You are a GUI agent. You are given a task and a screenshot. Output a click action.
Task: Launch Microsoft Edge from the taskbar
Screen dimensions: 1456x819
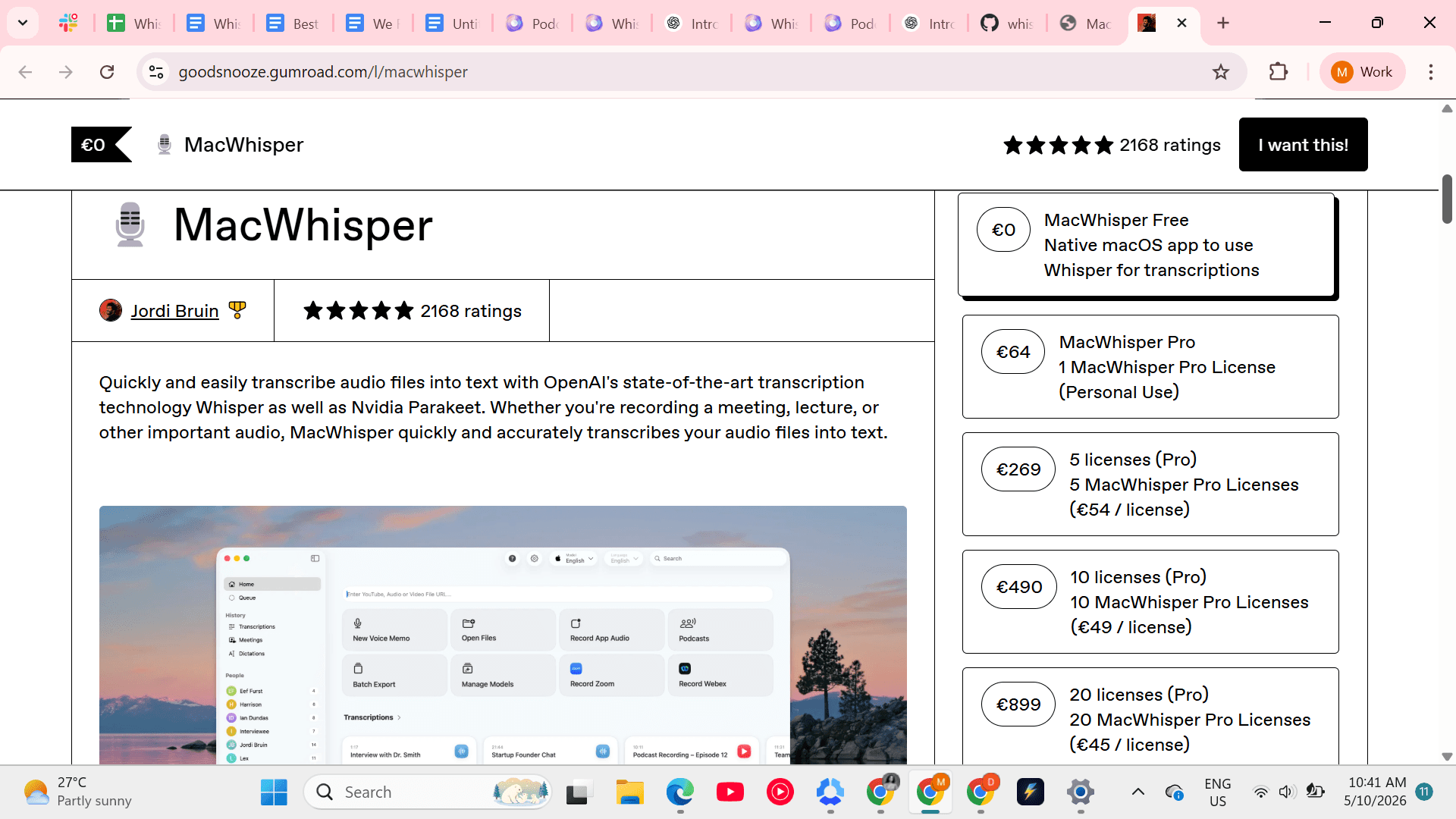(680, 792)
